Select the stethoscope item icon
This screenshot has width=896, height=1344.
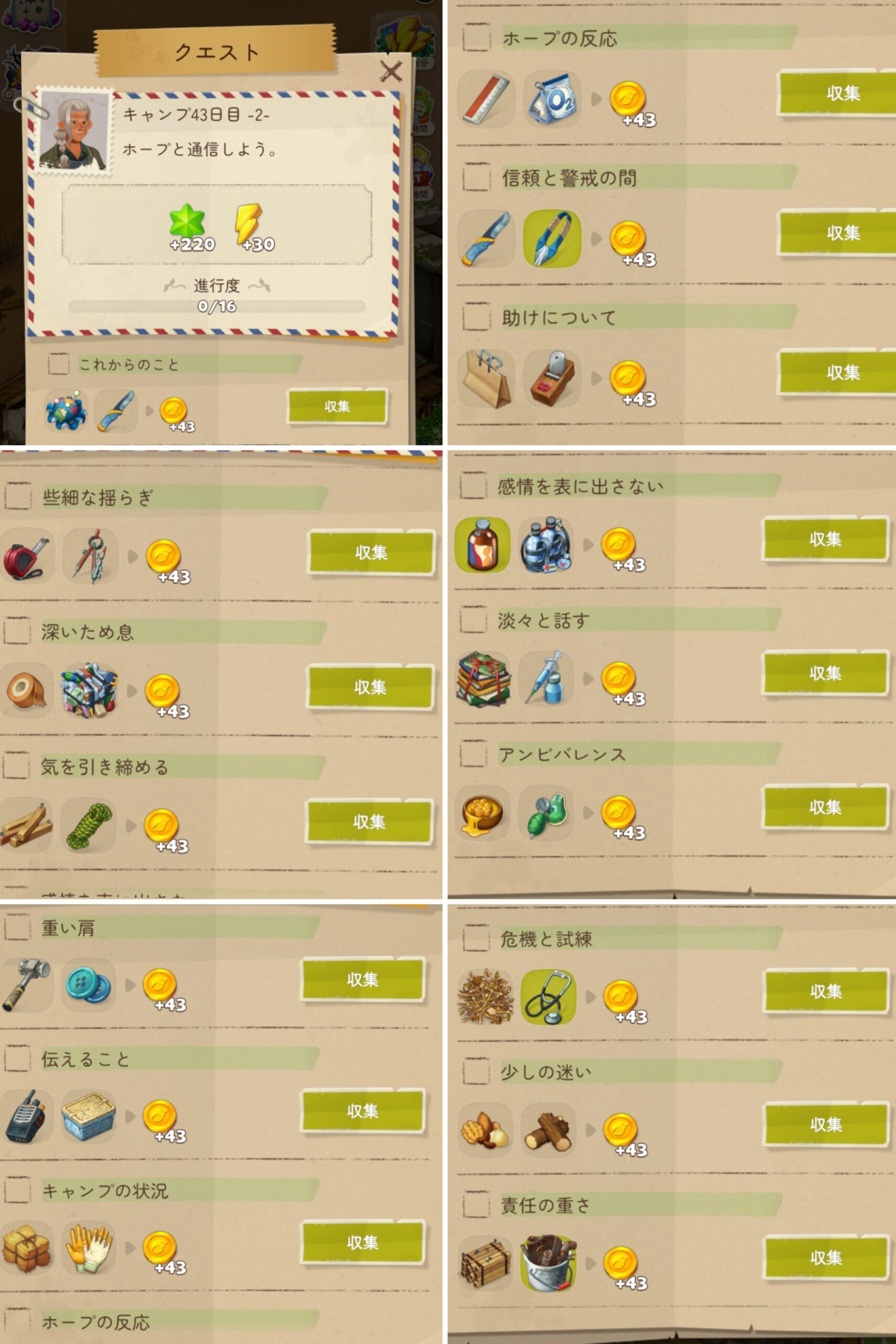548,997
